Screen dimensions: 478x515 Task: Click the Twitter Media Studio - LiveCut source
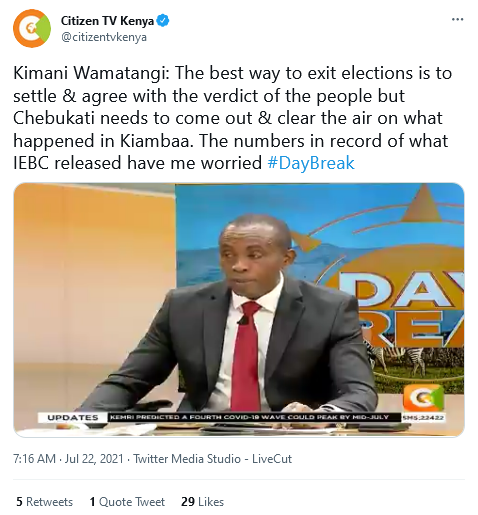point(212,459)
